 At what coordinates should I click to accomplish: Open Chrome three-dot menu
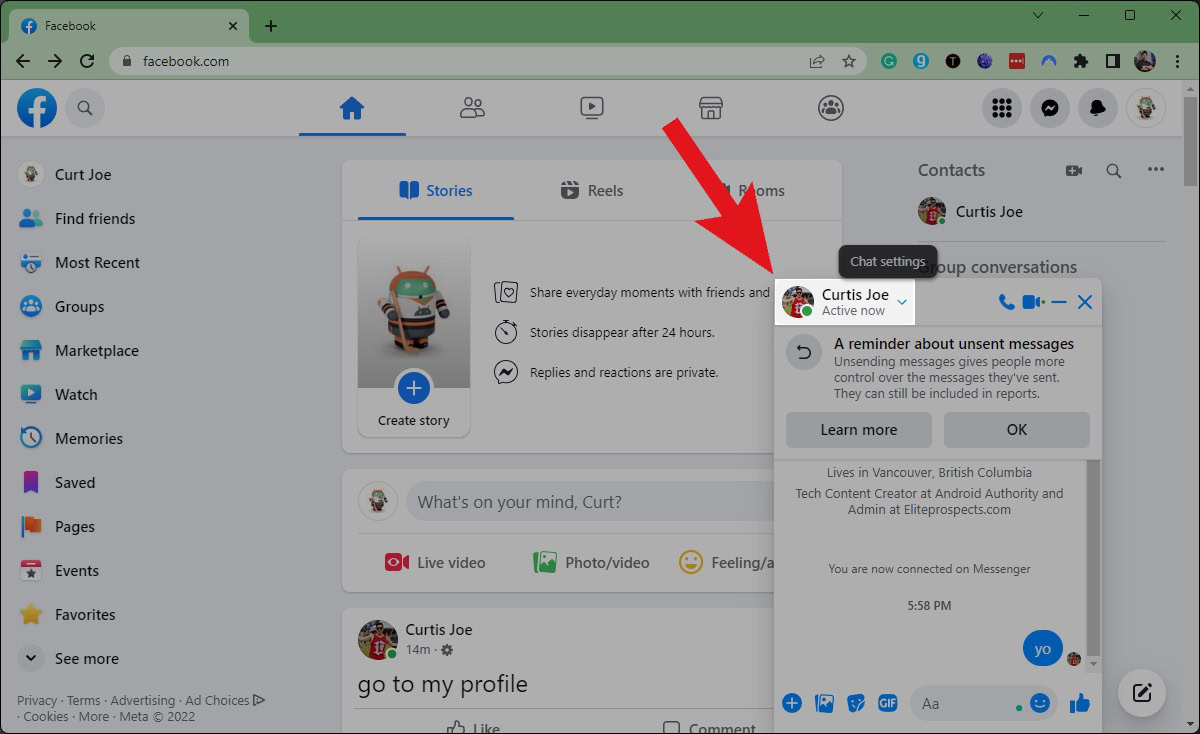(x=1179, y=61)
